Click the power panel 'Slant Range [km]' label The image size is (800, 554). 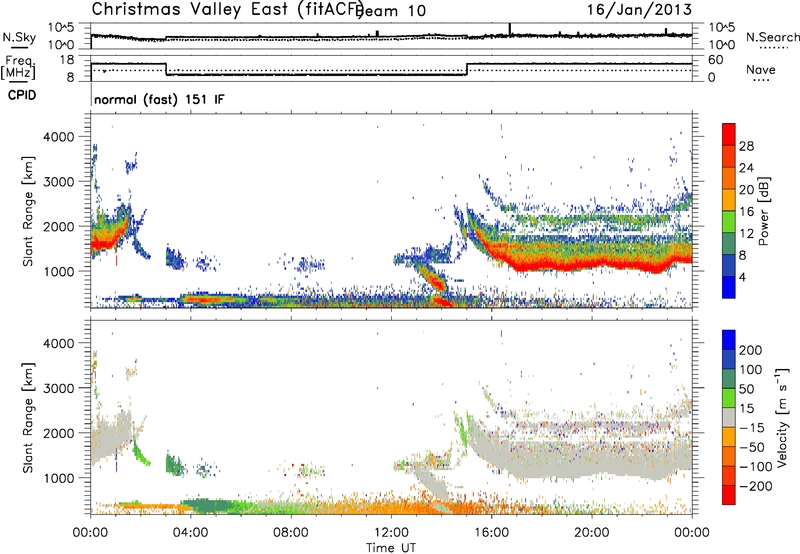coord(28,211)
